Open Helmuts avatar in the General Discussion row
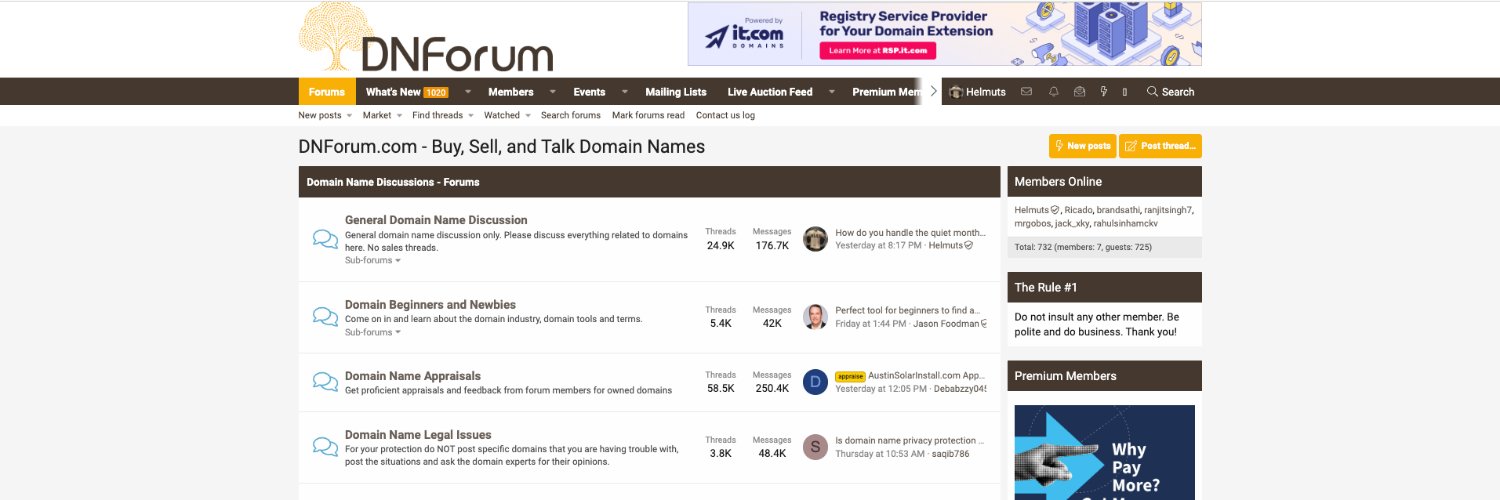Screen dimensions: 1500x500 click(815, 239)
